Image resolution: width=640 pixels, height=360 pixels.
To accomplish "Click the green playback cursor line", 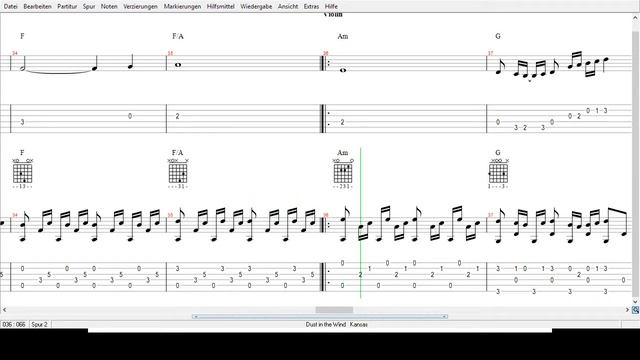I will (x=360, y=222).
